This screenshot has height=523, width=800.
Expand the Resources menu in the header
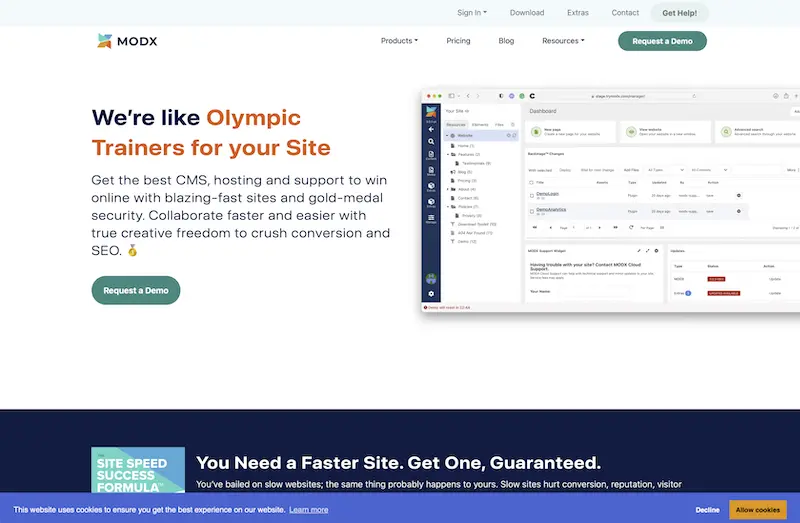(563, 41)
